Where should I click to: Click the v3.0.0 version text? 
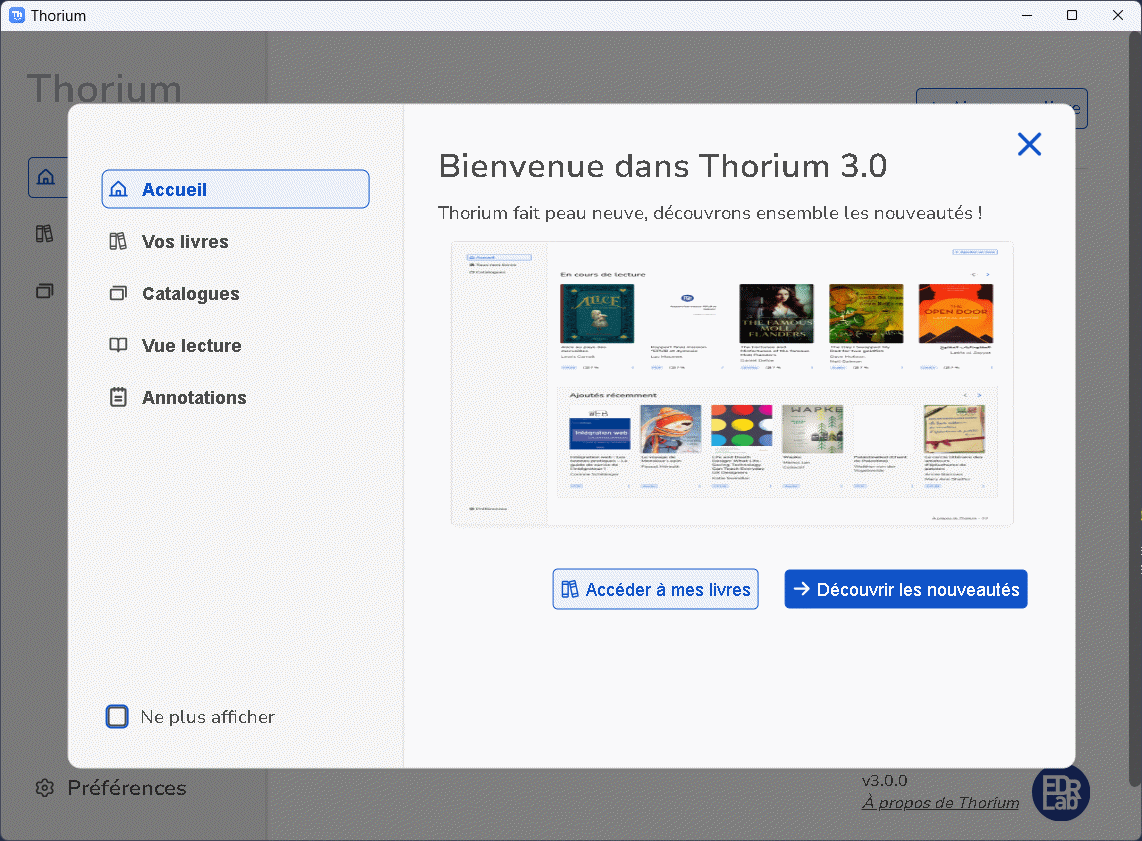(885, 781)
